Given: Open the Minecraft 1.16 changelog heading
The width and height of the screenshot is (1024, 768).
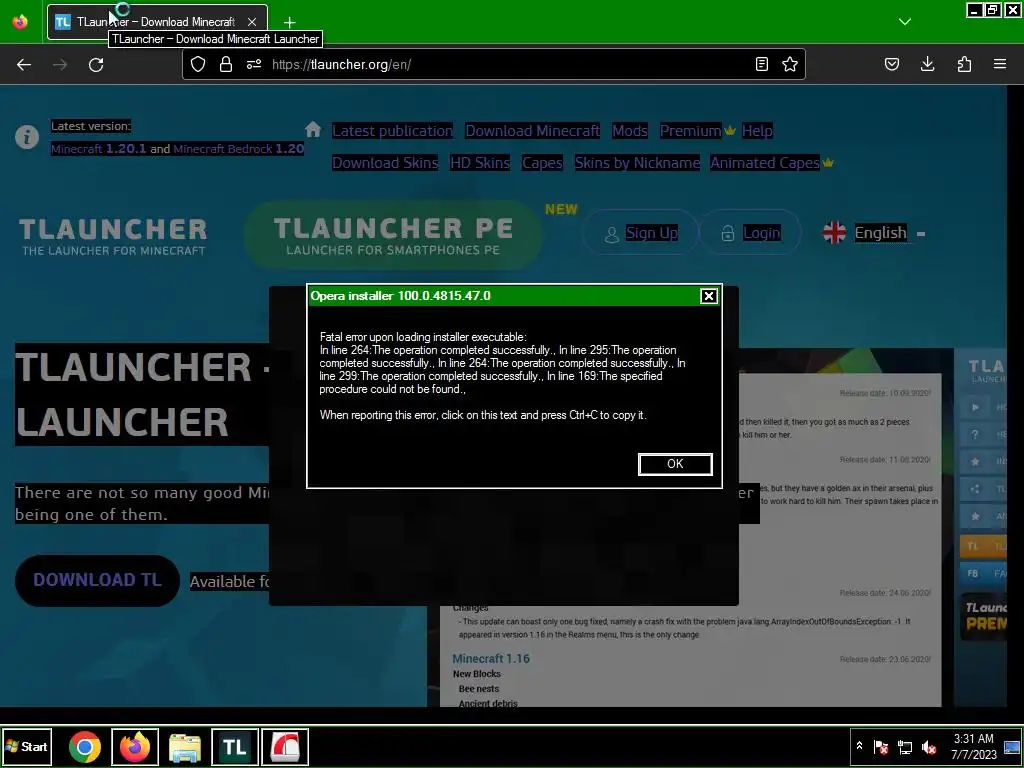Looking at the screenshot, I should (491, 658).
